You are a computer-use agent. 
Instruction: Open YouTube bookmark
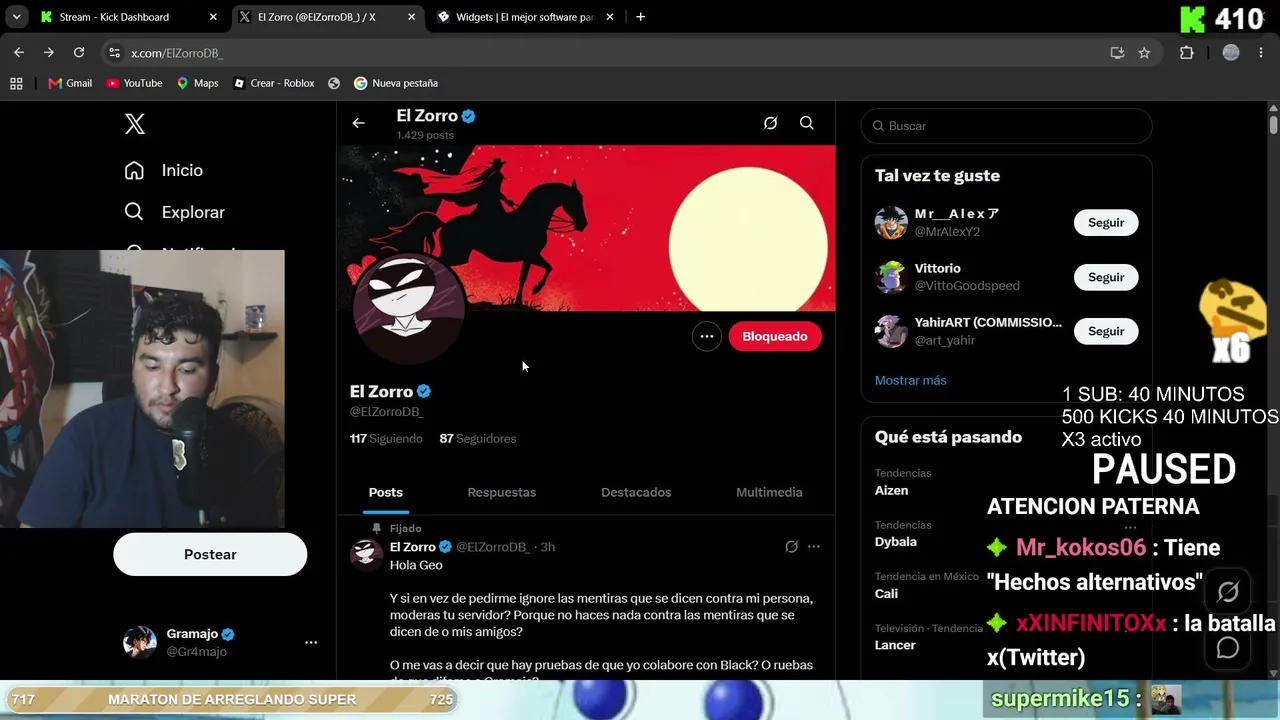click(134, 83)
